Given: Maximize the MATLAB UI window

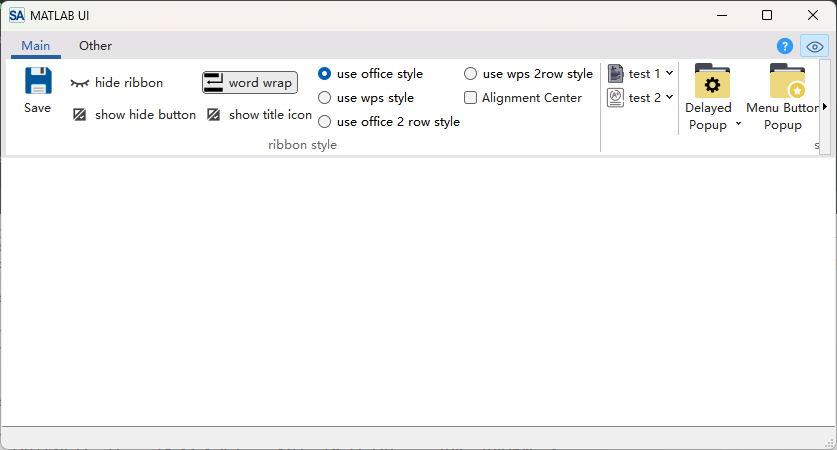Looking at the screenshot, I should [767, 15].
